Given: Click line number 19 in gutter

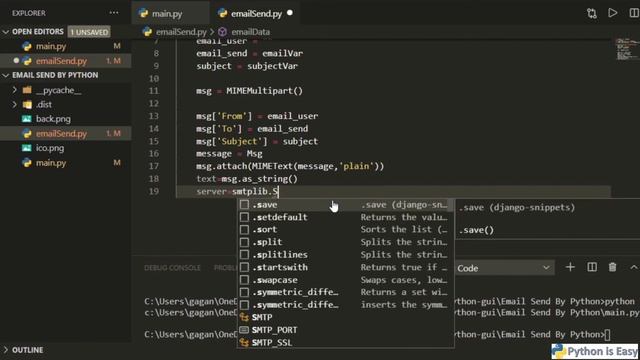Looking at the screenshot, I should [x=153, y=191].
